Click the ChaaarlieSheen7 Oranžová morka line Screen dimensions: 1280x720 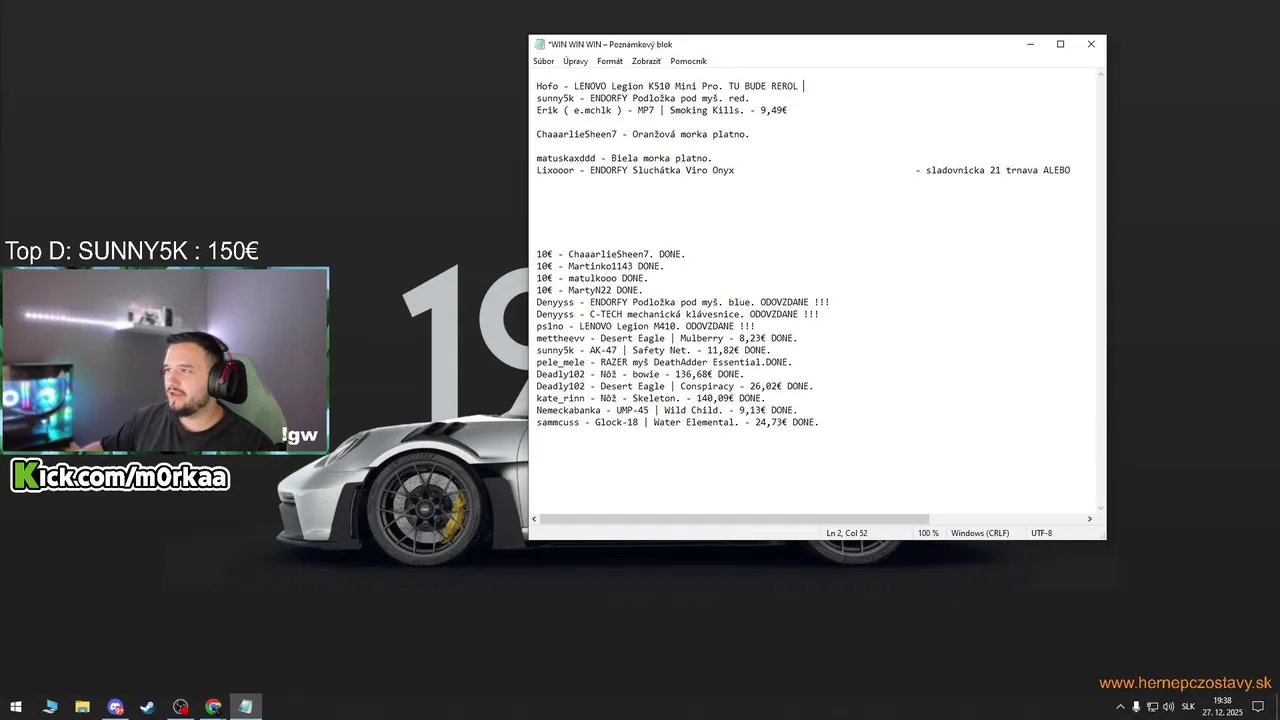click(x=642, y=134)
